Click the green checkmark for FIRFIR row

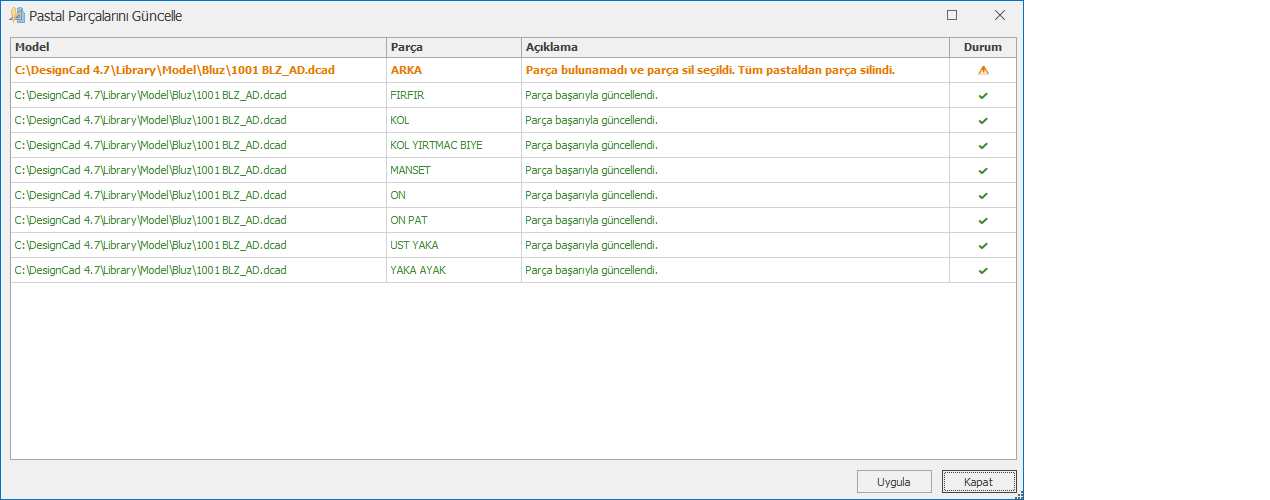(983, 96)
